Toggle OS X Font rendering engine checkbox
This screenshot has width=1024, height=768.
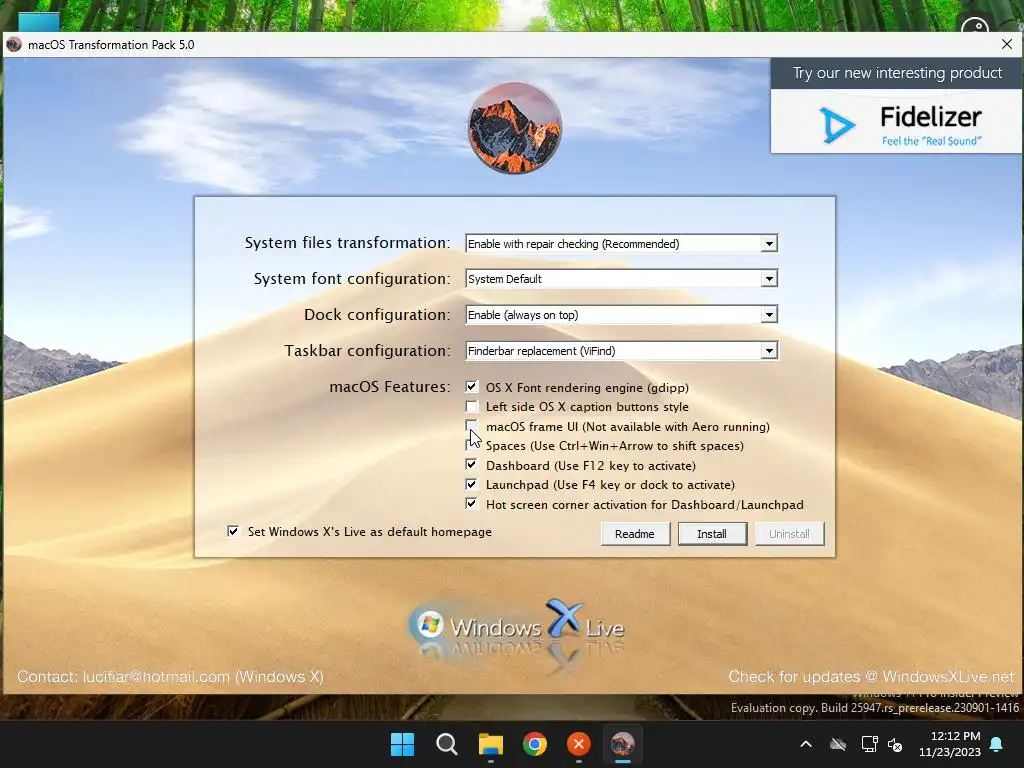pos(472,387)
